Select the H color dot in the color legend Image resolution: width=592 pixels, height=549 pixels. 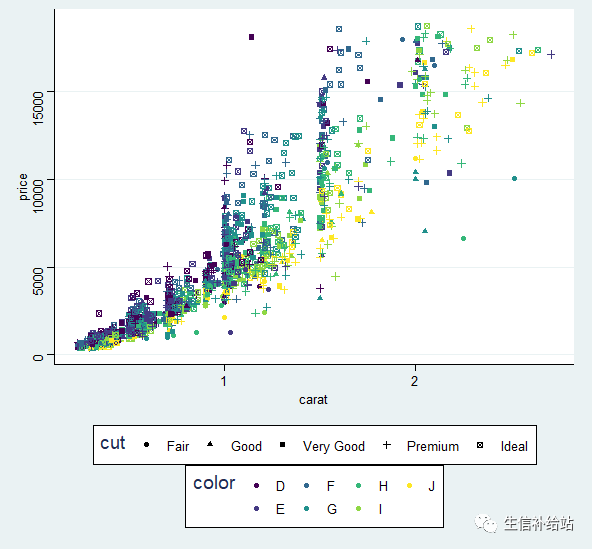(x=359, y=486)
